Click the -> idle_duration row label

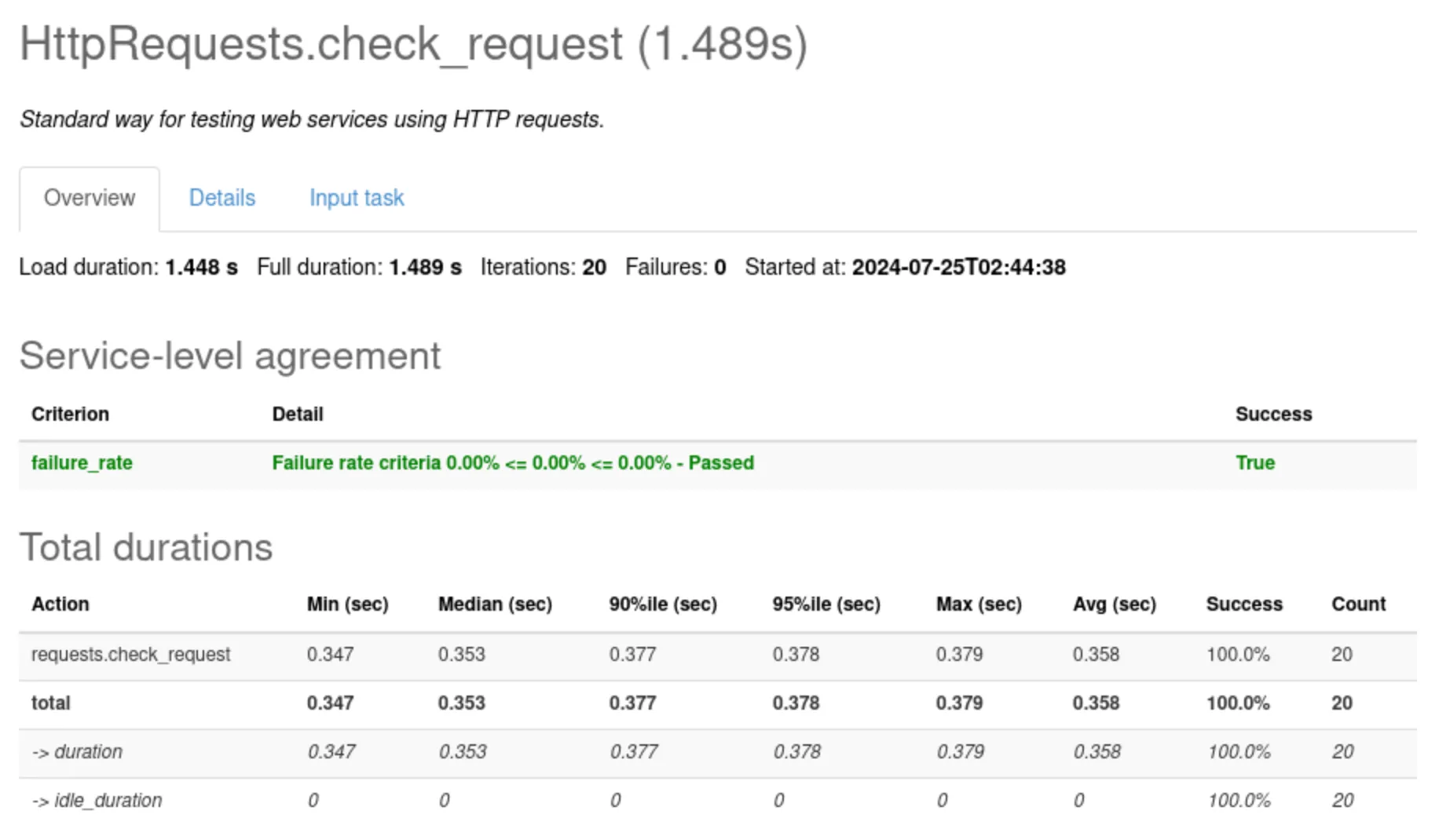pyautogui.click(x=97, y=800)
